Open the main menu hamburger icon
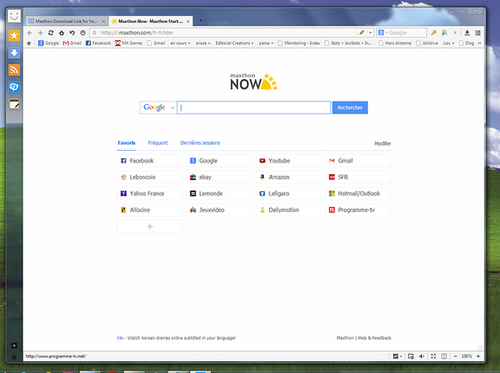Image resolution: width=500 pixels, height=373 pixels. pyautogui.click(x=478, y=33)
